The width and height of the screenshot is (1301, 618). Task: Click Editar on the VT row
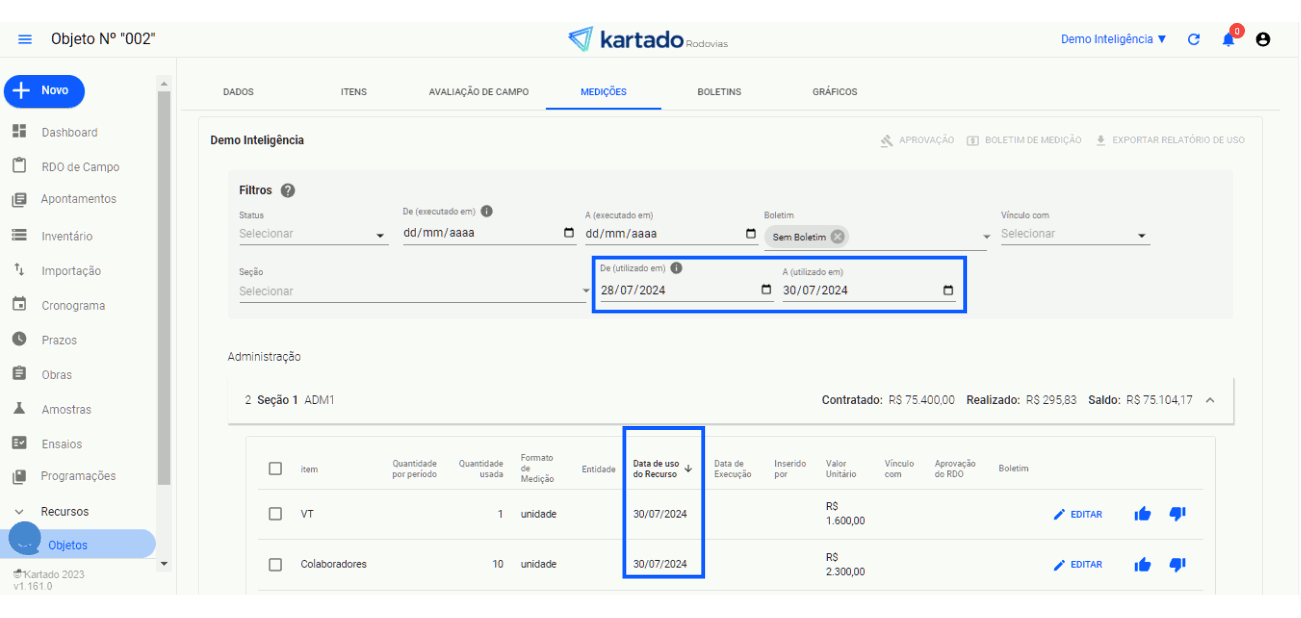pyautogui.click(x=1077, y=514)
